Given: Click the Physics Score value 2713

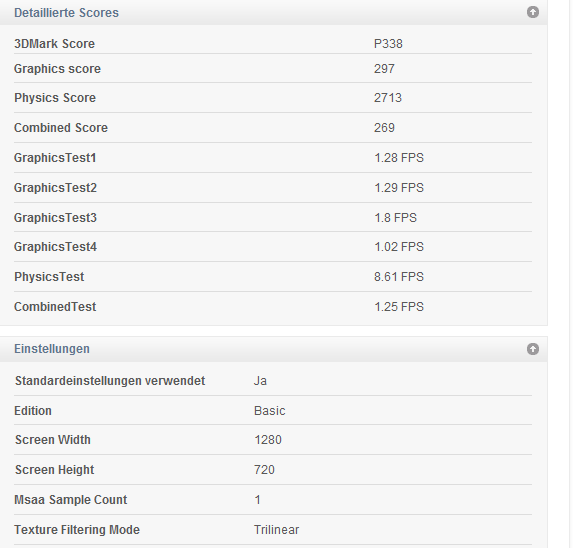Looking at the screenshot, I should tap(388, 98).
